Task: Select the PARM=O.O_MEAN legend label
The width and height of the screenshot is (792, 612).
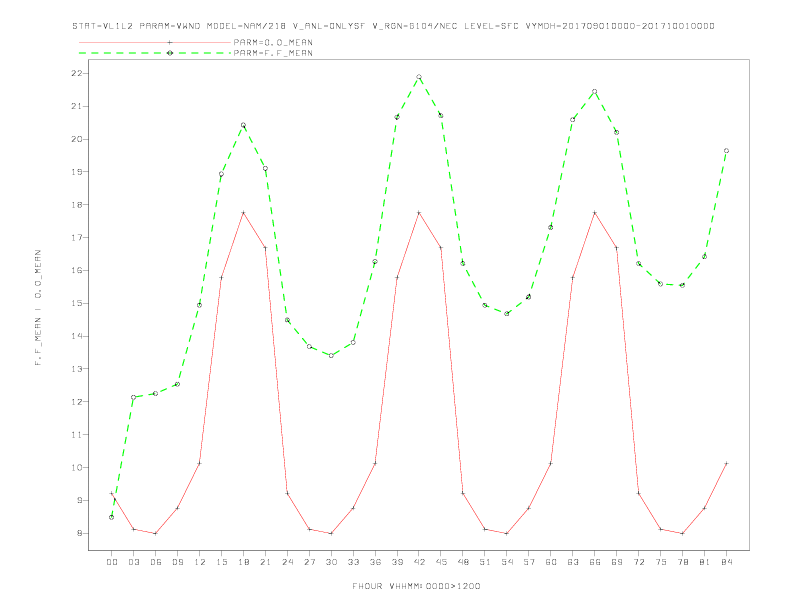Action: 273,42
